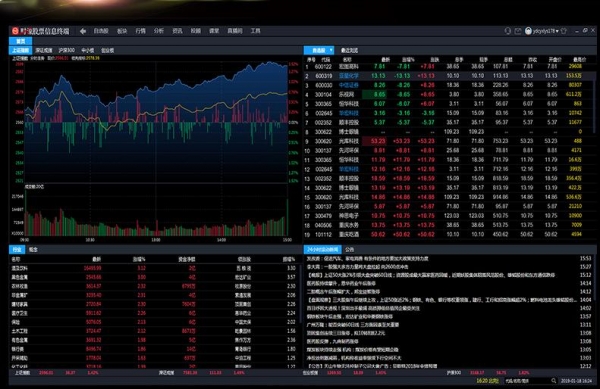Switch to the 公告 tab in news panel
This screenshot has height=389, width=600.
(349, 249)
